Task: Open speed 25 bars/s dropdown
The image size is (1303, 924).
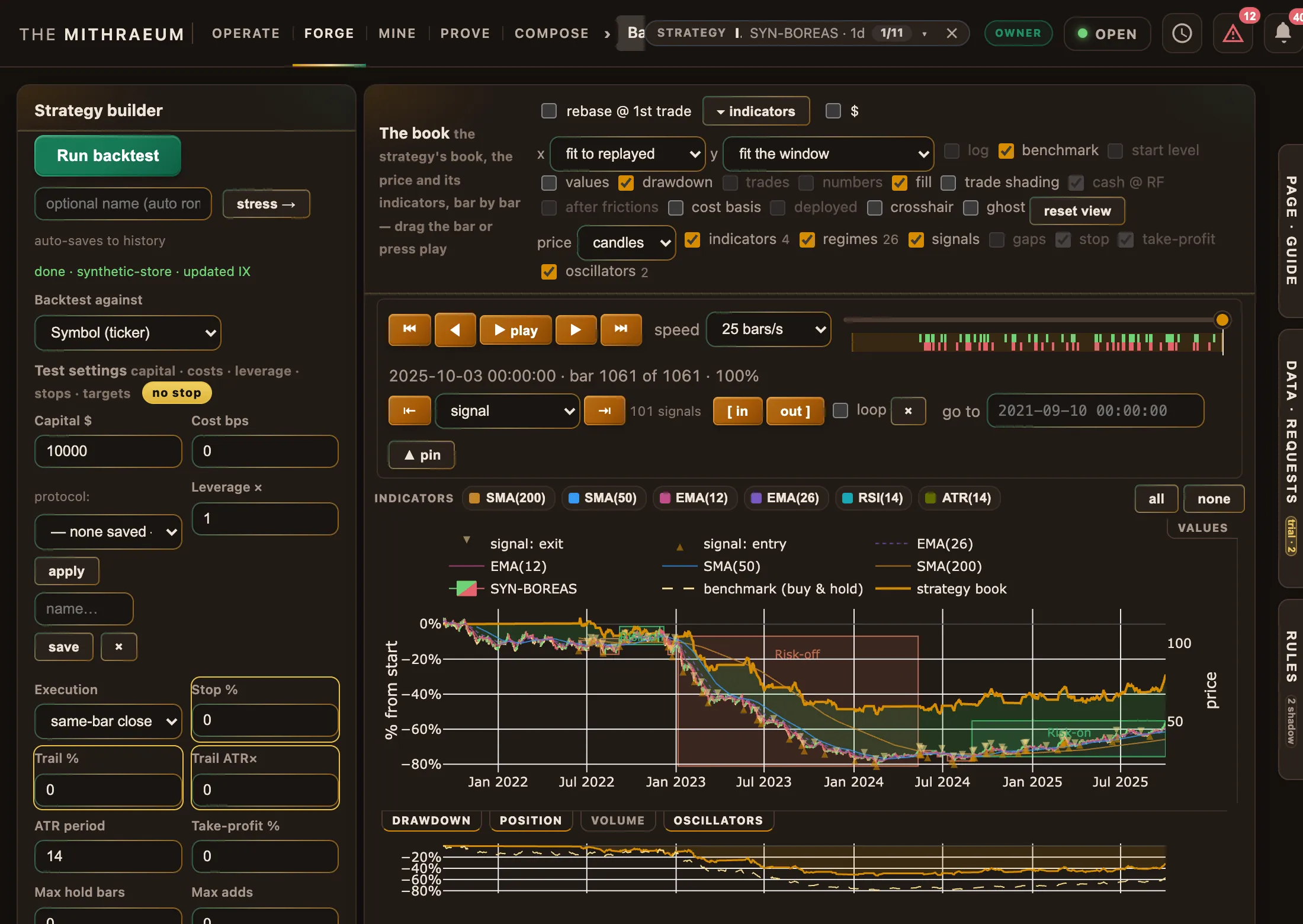Action: pyautogui.click(x=768, y=329)
